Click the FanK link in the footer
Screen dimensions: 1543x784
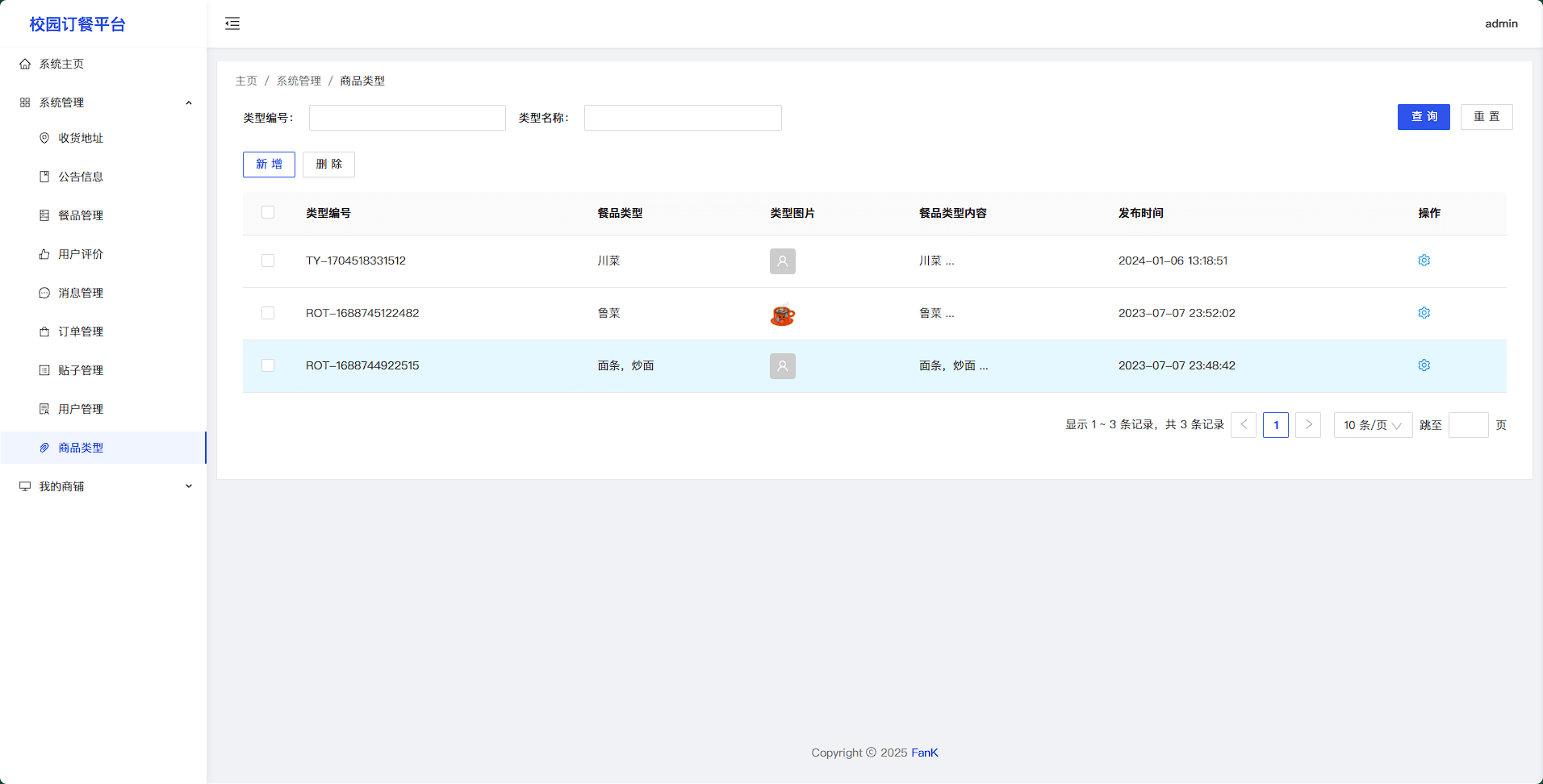924,753
